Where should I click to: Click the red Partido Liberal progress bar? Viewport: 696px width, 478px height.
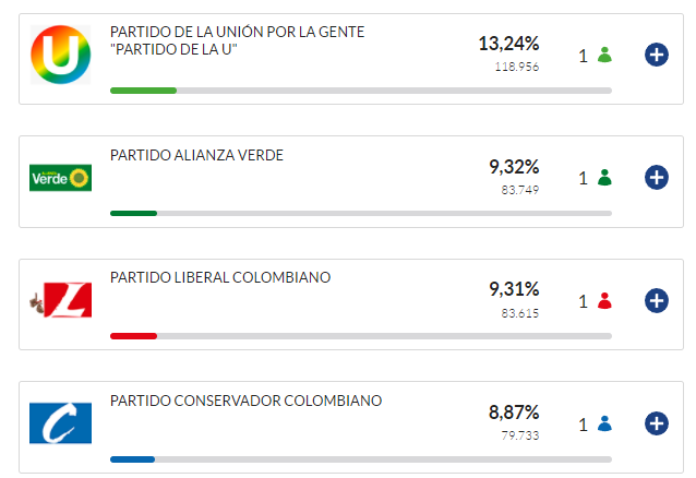coord(134,336)
